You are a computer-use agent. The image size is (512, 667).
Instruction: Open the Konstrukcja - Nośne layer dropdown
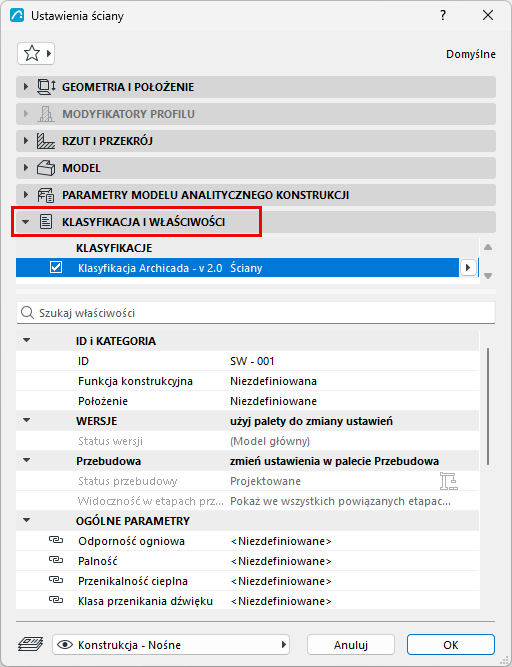pyautogui.click(x=171, y=645)
